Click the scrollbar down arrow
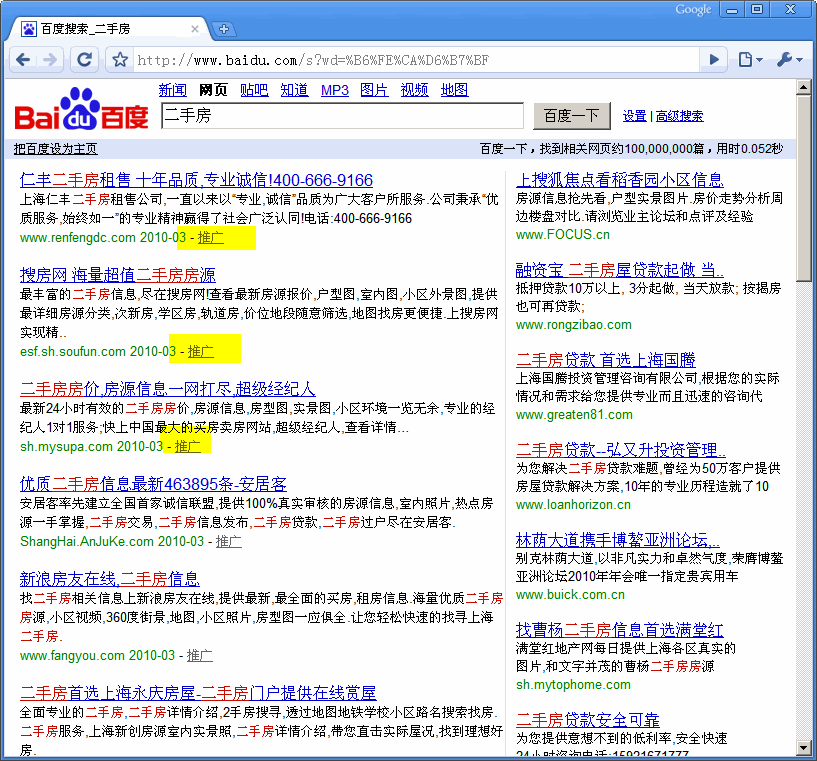The image size is (817, 761). 803,748
